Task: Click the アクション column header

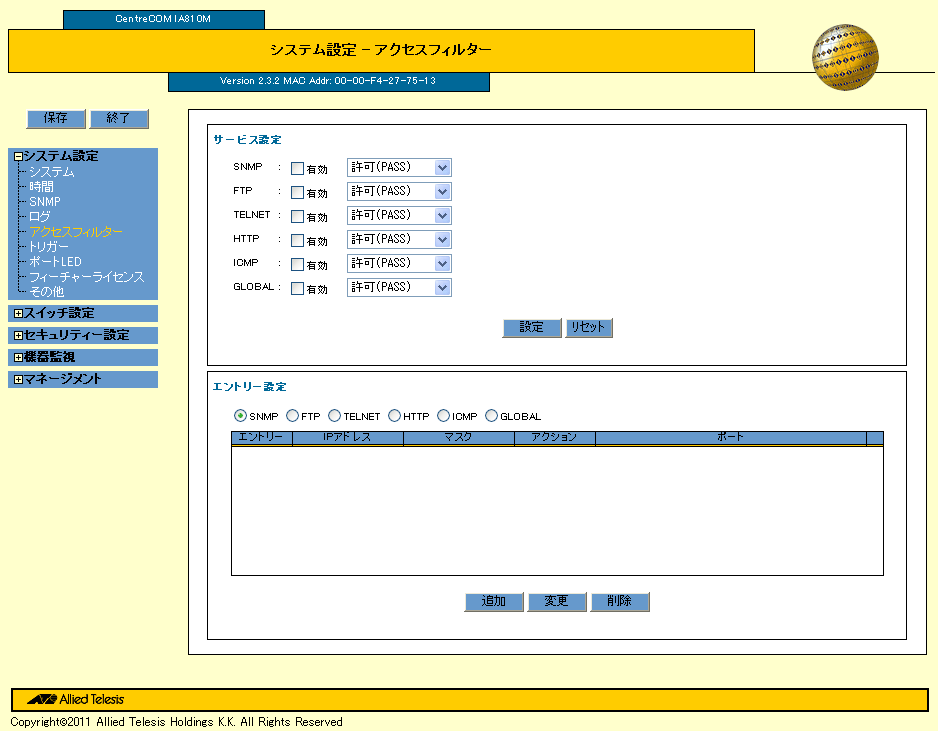Action: 555,438
